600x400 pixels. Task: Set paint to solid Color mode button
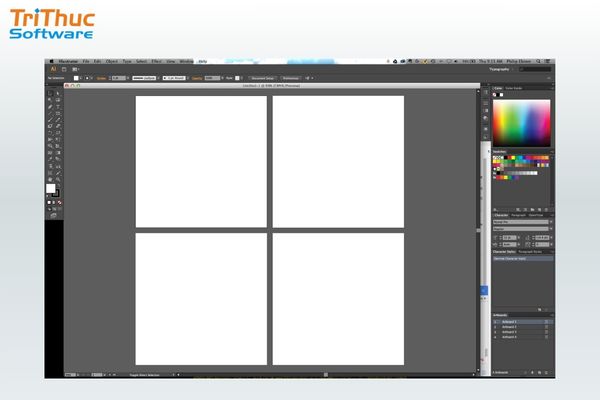pyautogui.click(x=49, y=202)
